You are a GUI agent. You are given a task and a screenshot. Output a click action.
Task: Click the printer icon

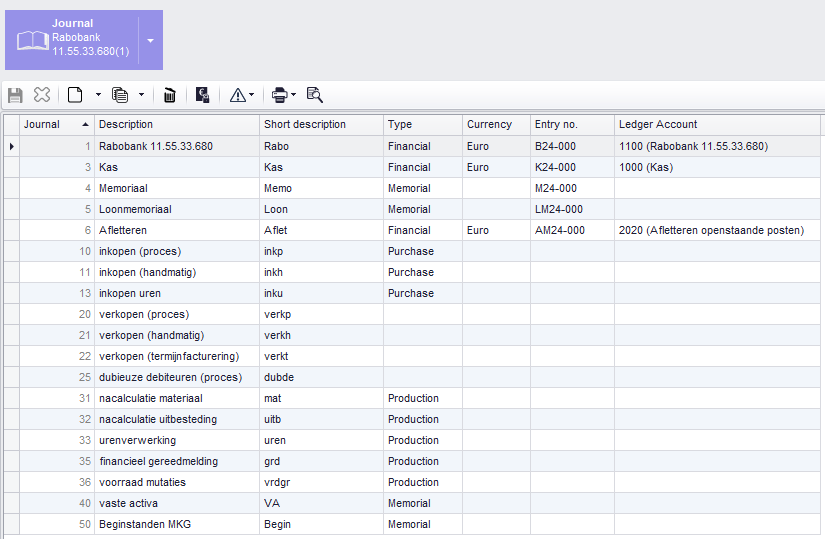tap(279, 95)
